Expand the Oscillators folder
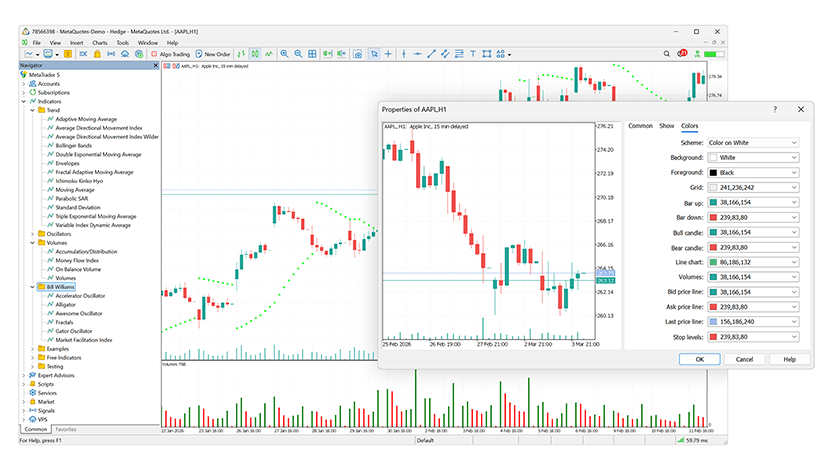Screen dimensions: 833x470 click(x=32, y=234)
